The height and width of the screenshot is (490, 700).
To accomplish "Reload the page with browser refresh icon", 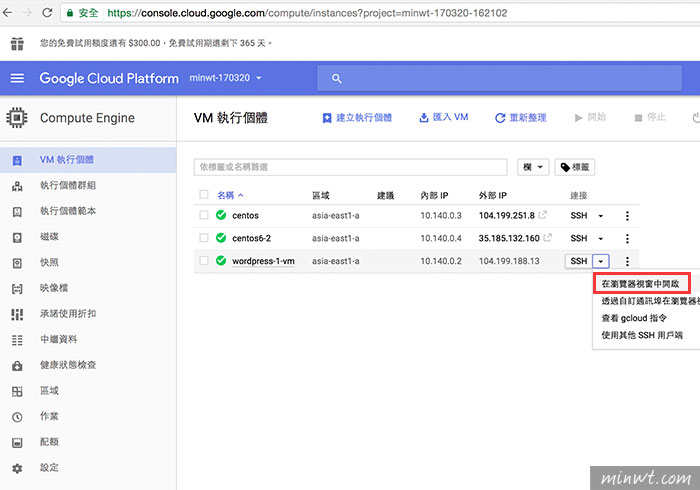I will pos(47,12).
